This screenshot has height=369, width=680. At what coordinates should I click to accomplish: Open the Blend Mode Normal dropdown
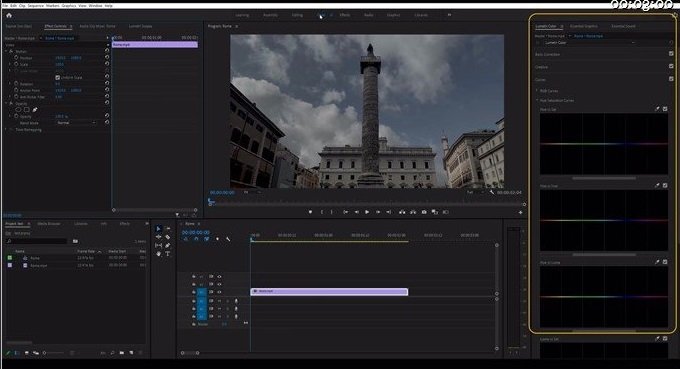[76, 123]
